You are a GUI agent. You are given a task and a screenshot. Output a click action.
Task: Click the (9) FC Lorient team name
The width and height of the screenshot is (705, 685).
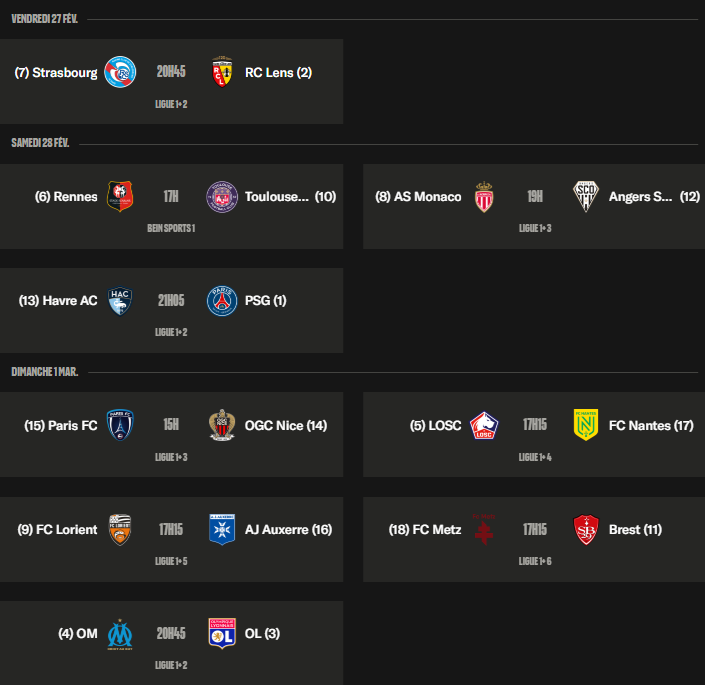pos(58,530)
